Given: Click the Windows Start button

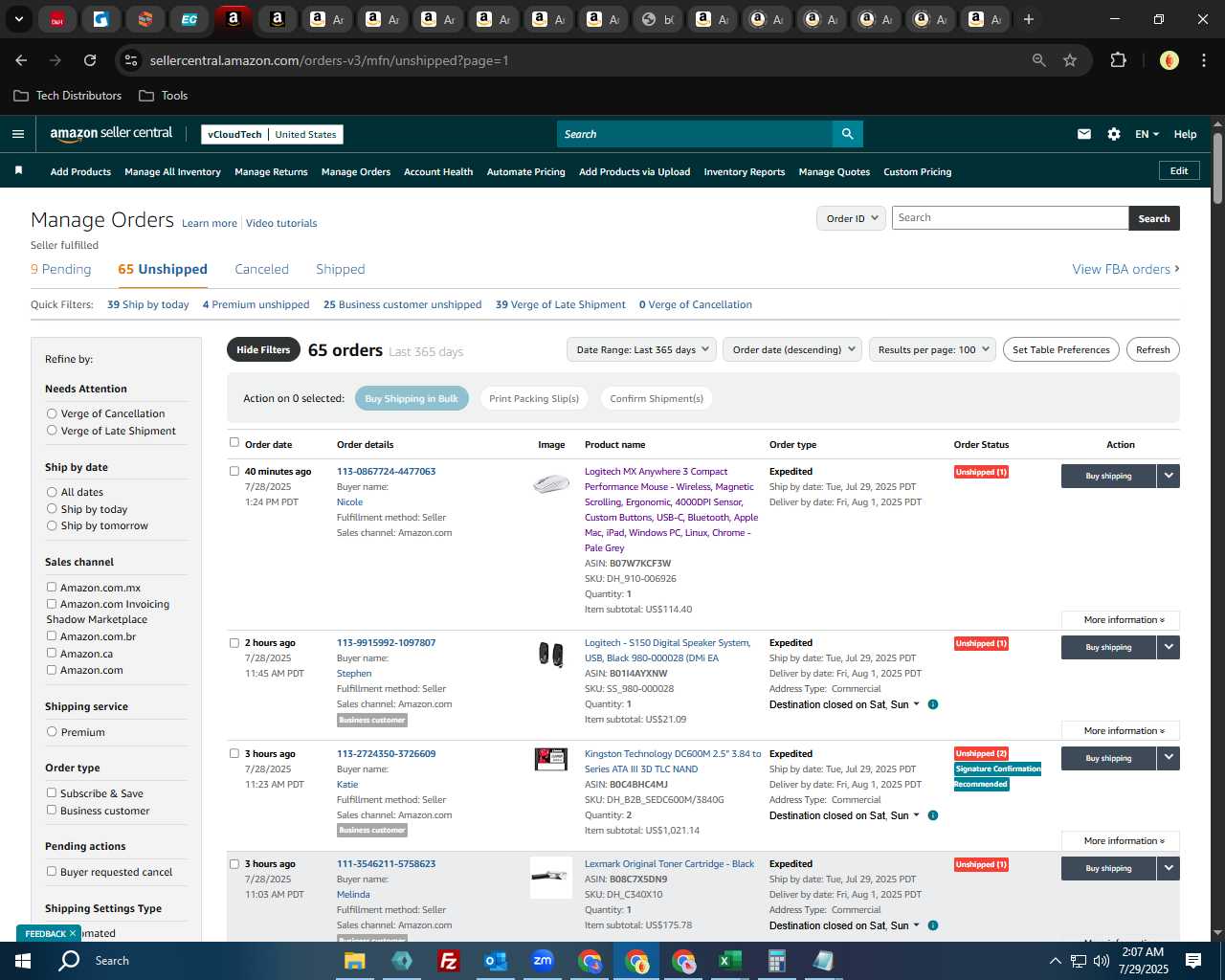Looking at the screenshot, I should pyautogui.click(x=22, y=961).
